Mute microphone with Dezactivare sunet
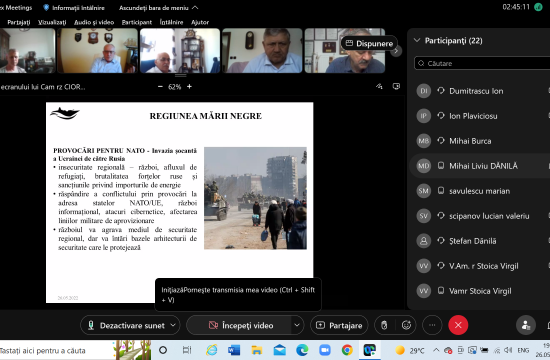 click(x=126, y=325)
